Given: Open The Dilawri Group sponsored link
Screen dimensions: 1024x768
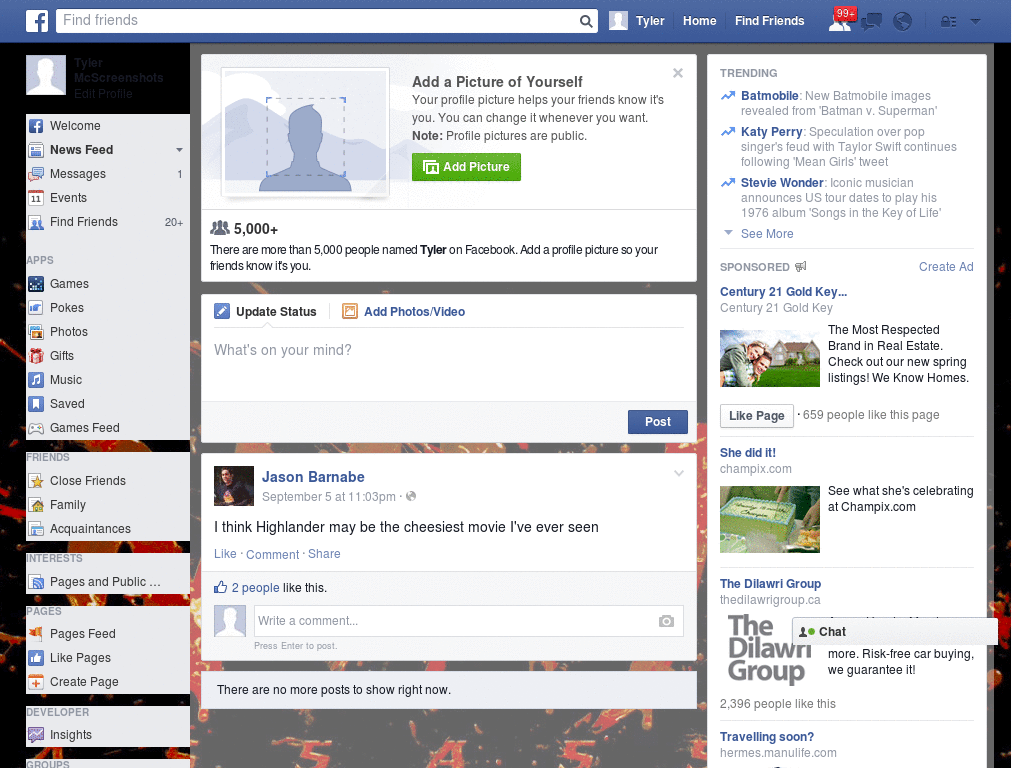Looking at the screenshot, I should [770, 584].
